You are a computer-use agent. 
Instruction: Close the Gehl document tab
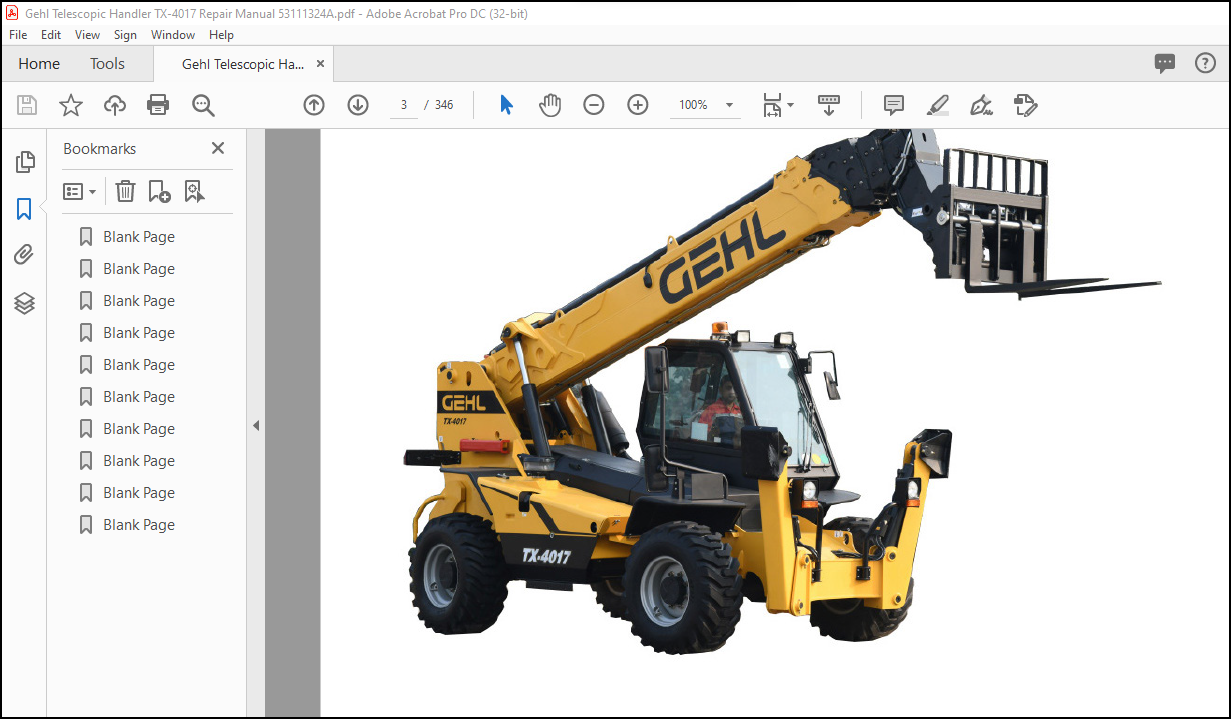320,63
